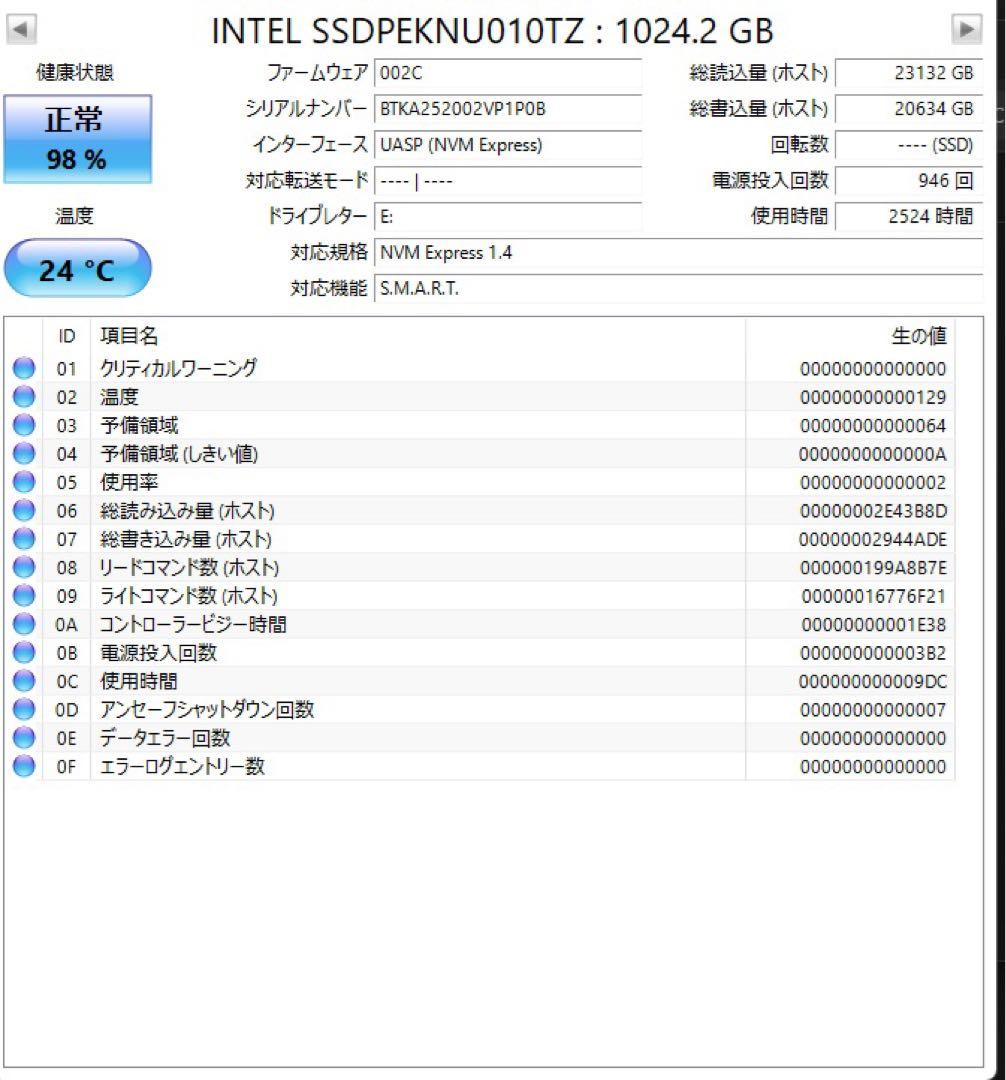
Task: Click the ドライブレター field showing E:
Action: pos(508,216)
